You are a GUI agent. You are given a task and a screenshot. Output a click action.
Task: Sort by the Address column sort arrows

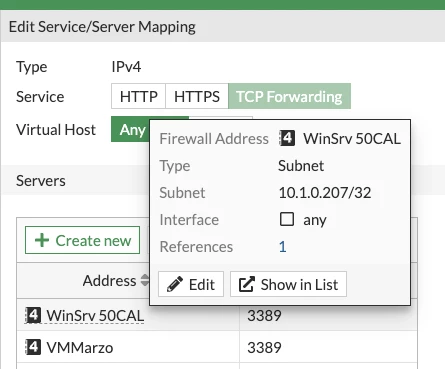tap(145, 280)
